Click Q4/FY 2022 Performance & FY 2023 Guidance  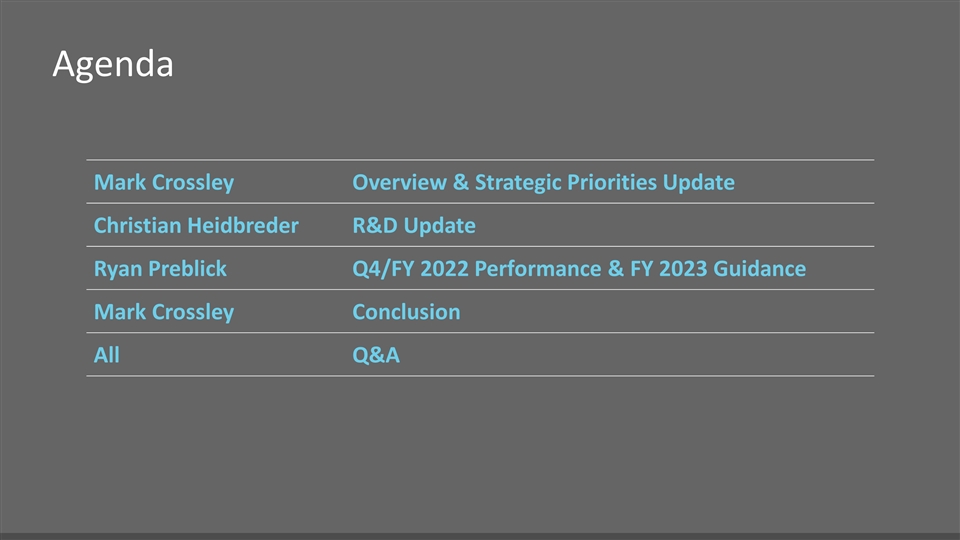[578, 269]
